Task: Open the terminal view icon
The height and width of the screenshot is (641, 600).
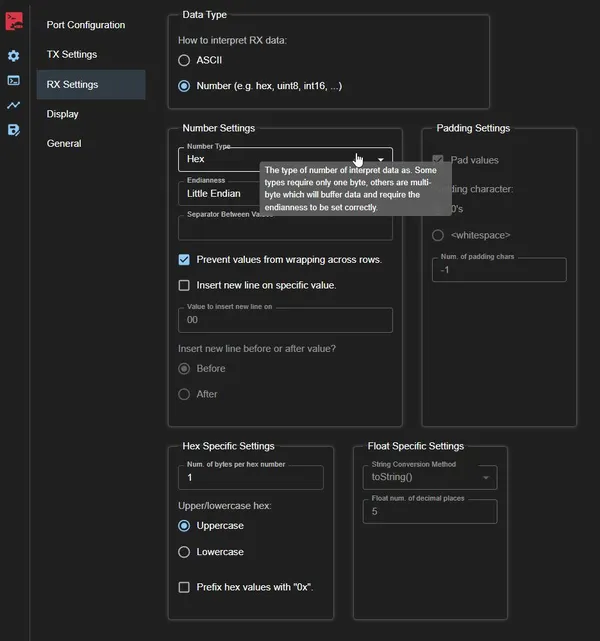Action: [13, 80]
